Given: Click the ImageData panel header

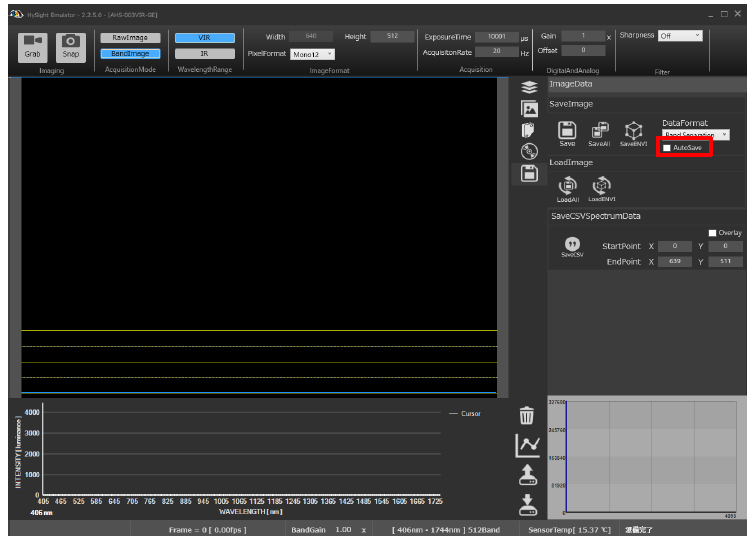Looking at the screenshot, I should pos(646,84).
